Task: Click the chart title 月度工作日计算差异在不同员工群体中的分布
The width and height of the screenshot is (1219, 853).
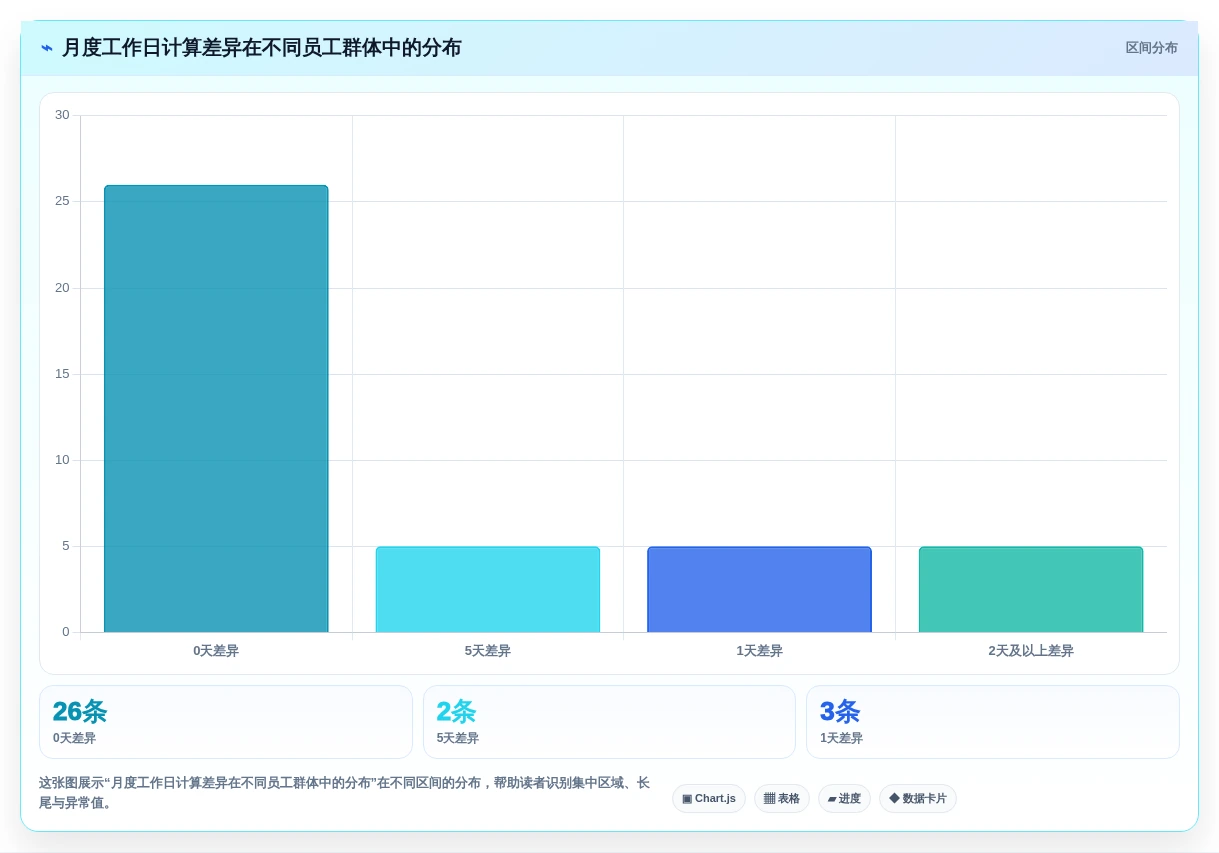Action: [x=262, y=48]
